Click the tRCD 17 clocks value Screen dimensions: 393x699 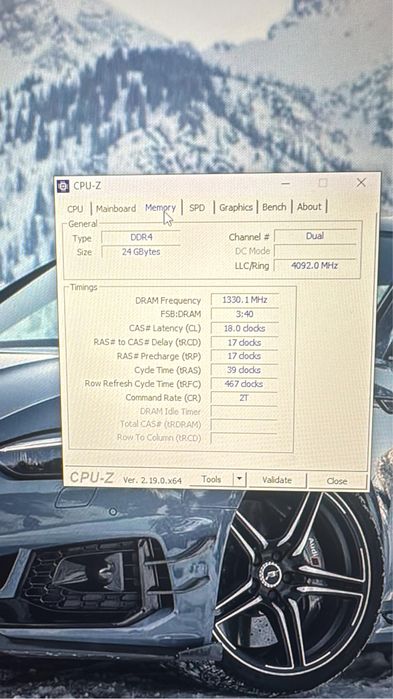click(245, 342)
